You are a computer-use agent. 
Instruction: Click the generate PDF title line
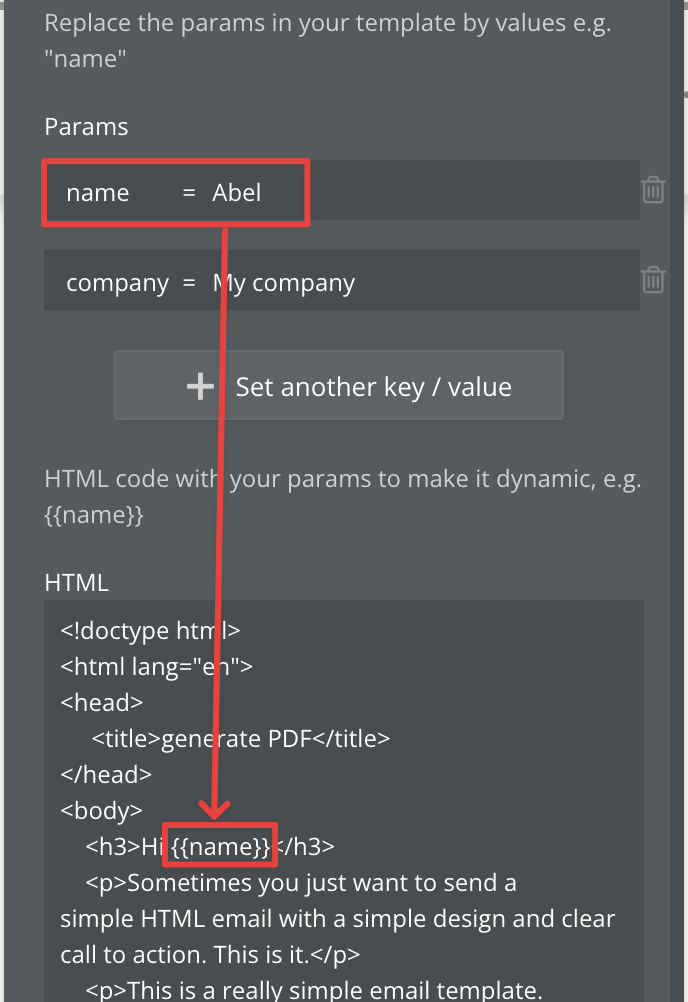click(x=240, y=739)
